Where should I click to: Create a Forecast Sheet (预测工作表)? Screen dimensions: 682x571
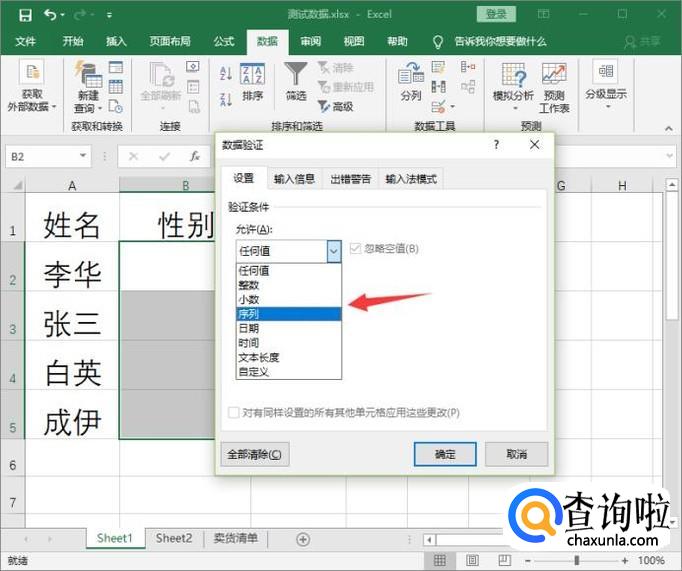pos(554,88)
